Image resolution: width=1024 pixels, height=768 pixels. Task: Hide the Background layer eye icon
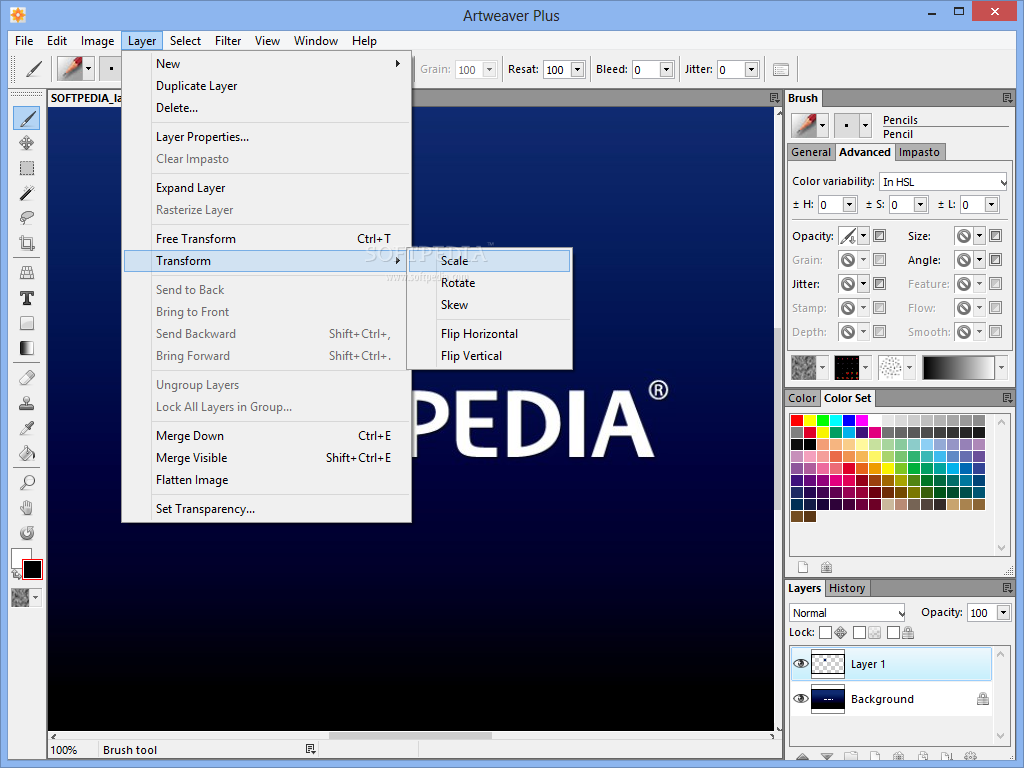tap(801, 698)
